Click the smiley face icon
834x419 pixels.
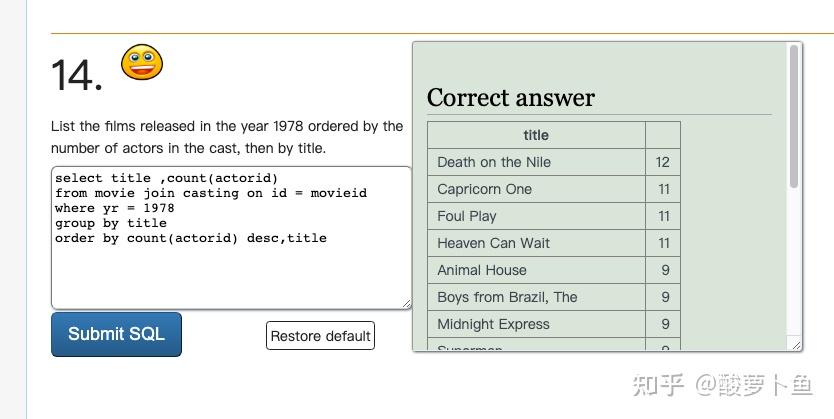(142, 63)
